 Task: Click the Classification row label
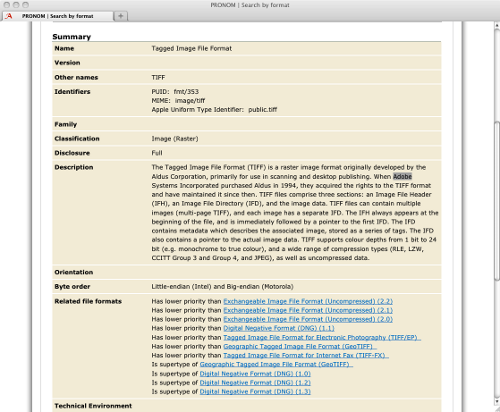click(77, 139)
